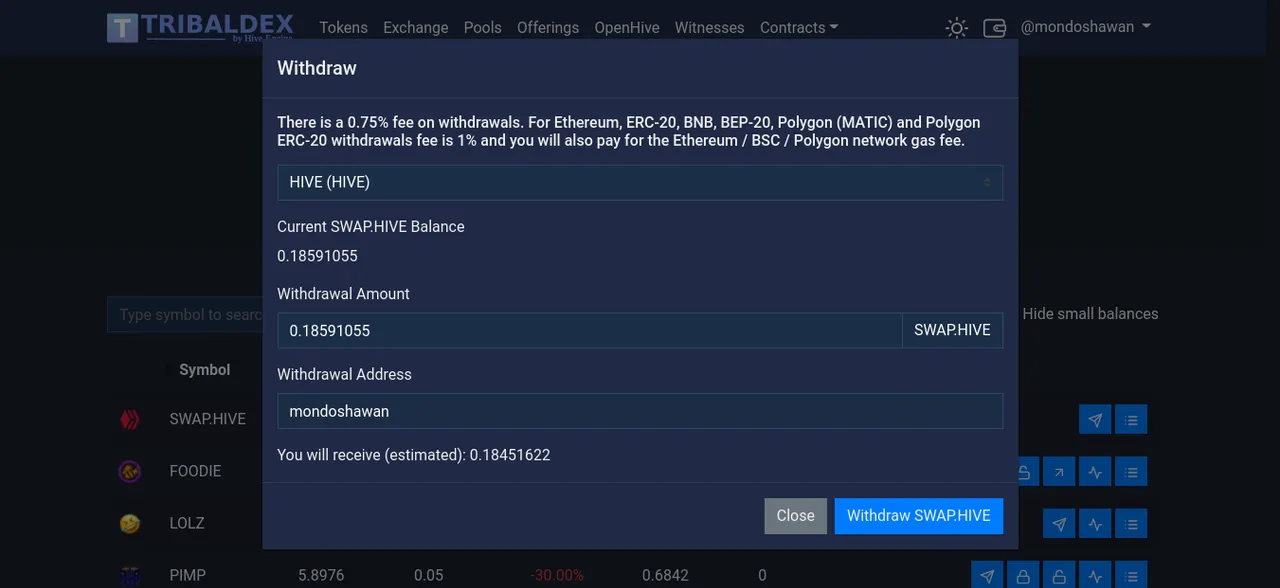Open market chart icon in FOODIE row
Image resolution: width=1280 pixels, height=588 pixels.
click(1095, 472)
